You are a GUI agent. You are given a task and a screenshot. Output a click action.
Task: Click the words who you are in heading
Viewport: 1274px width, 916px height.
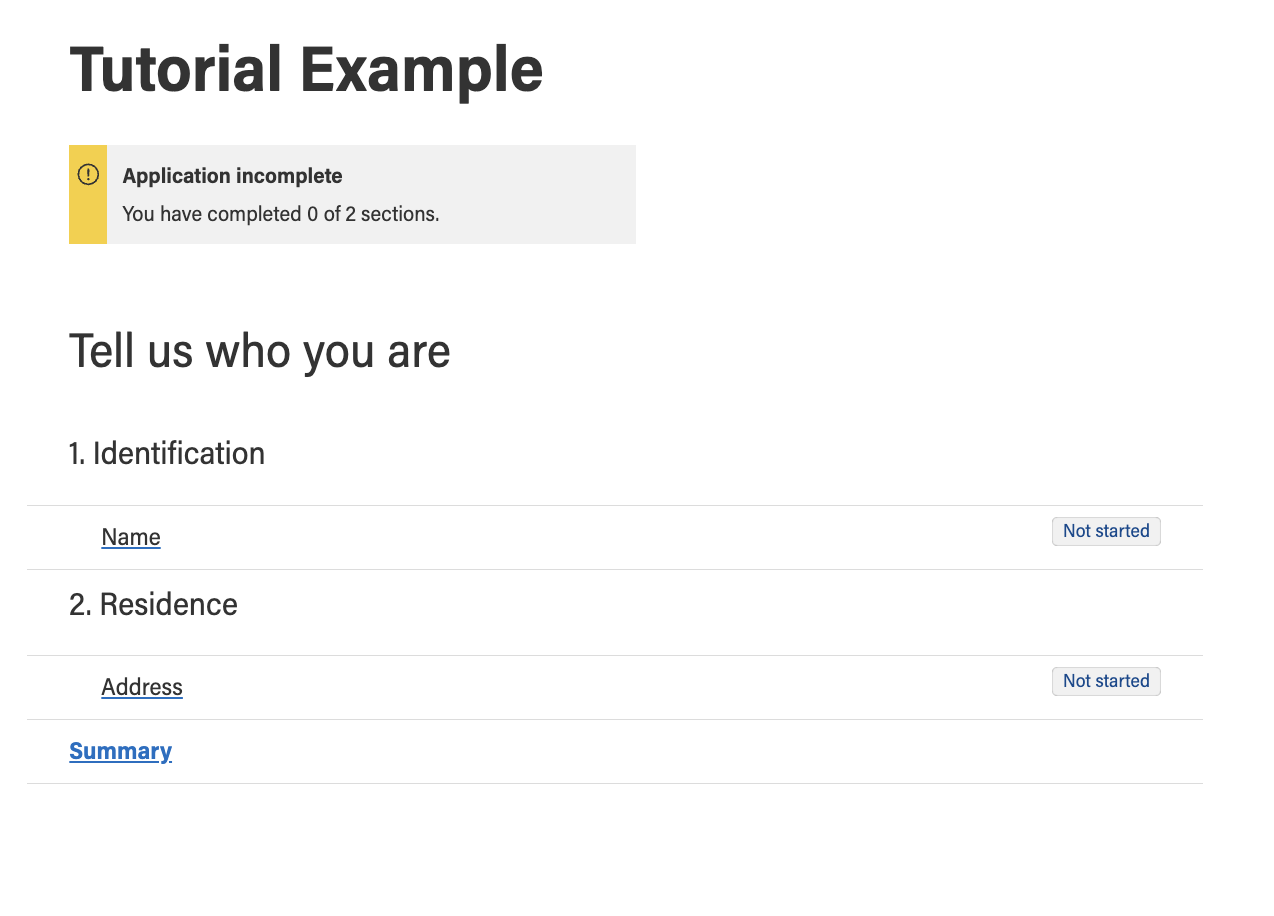pyautogui.click(x=328, y=351)
